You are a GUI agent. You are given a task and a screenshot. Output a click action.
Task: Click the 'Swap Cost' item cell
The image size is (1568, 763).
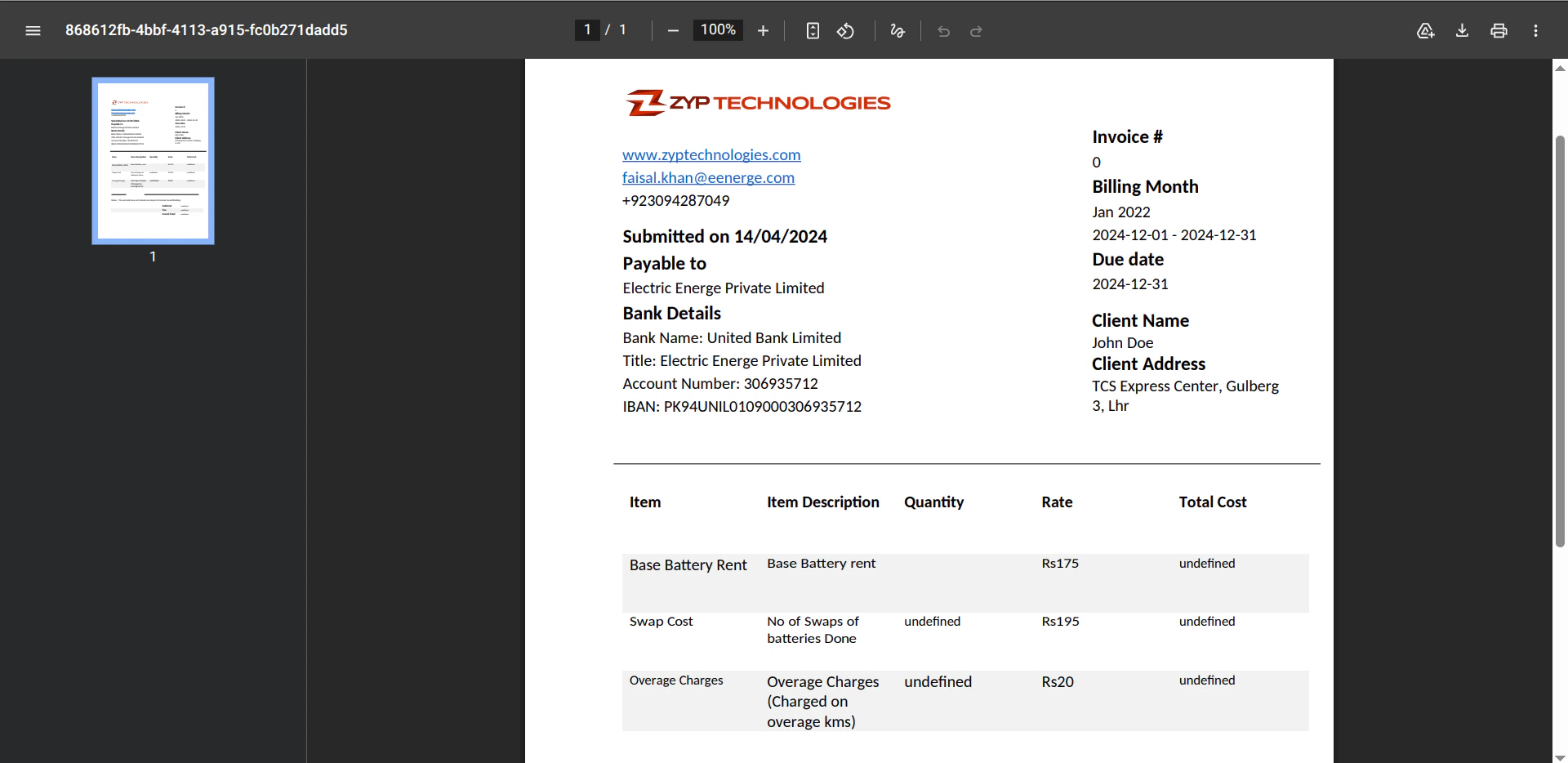point(661,621)
